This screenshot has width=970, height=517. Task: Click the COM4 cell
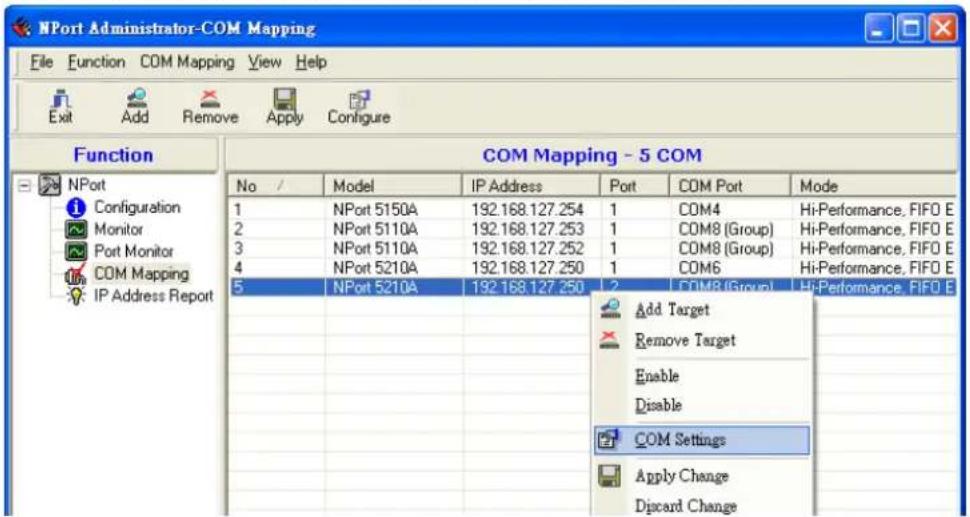(699, 210)
